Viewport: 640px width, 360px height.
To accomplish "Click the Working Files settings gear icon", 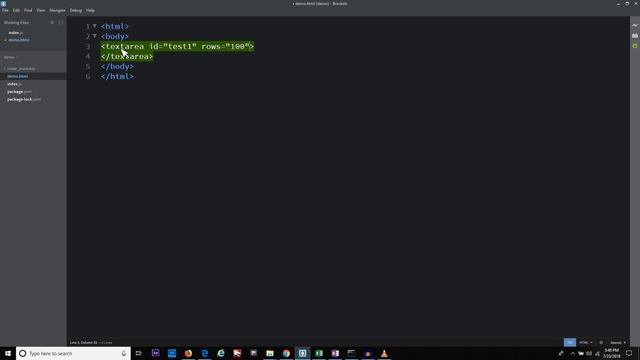I will (52, 22).
